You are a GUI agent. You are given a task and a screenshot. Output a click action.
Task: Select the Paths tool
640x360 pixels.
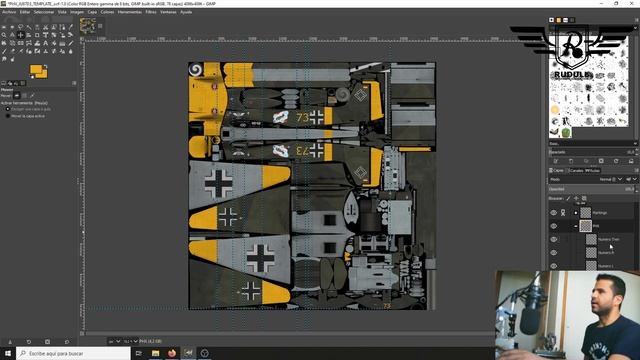point(62,27)
